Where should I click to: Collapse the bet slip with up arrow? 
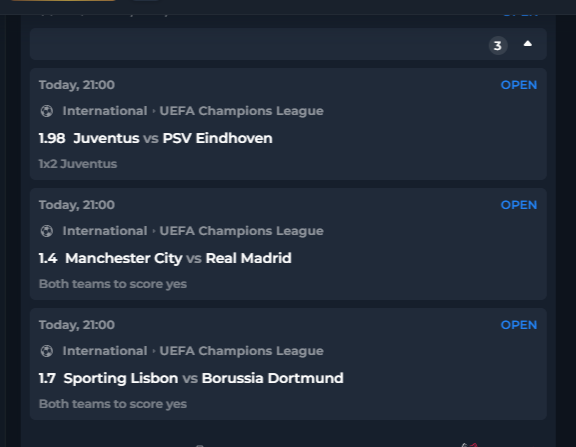point(528,44)
